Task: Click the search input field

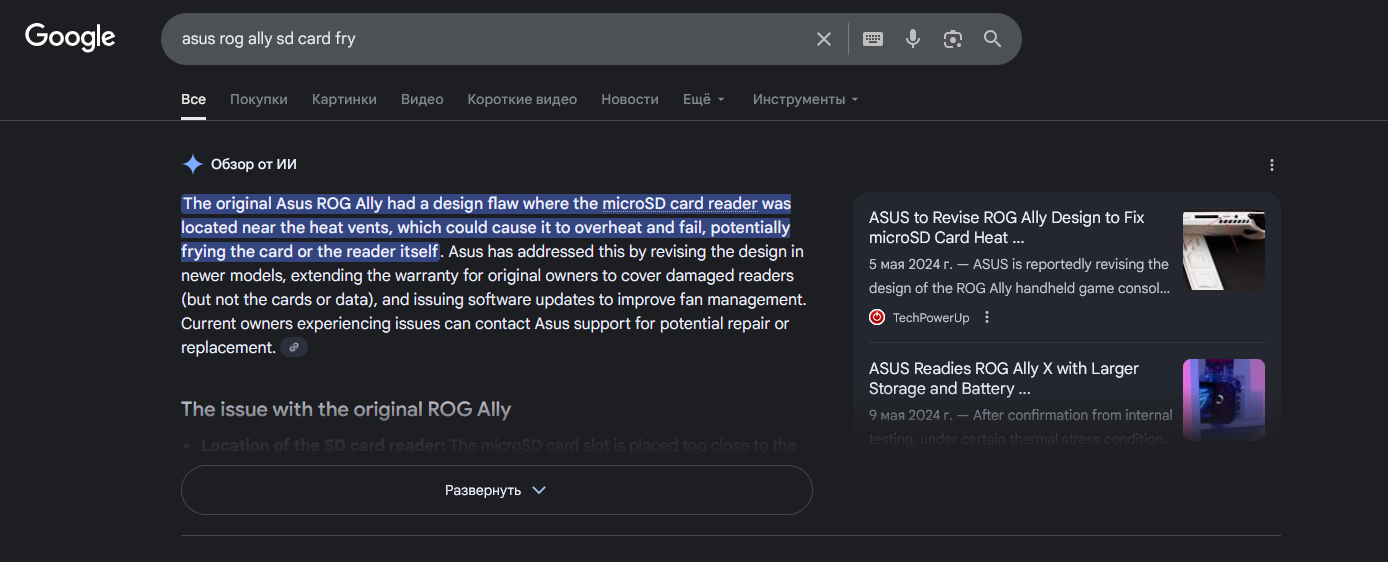Action: [490, 39]
